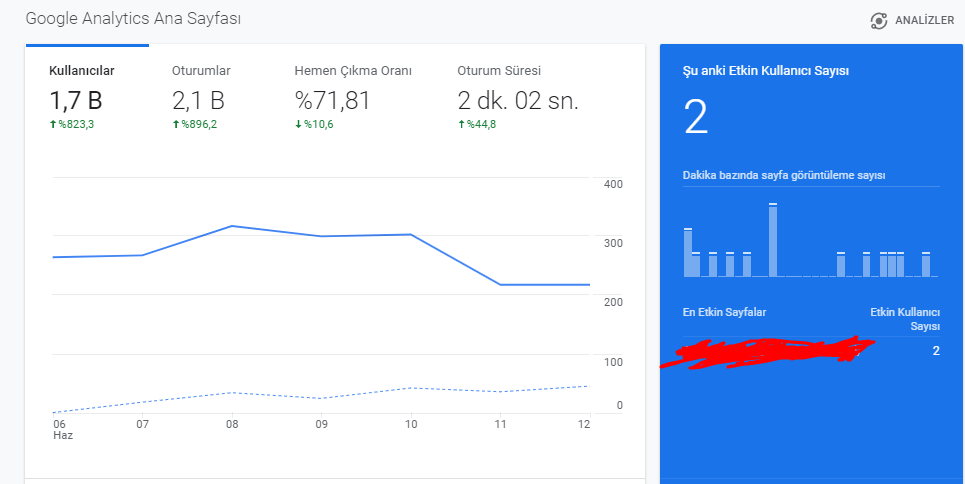
Task: Click the down arrow beside %10,6
Action: pyautogui.click(x=298, y=124)
